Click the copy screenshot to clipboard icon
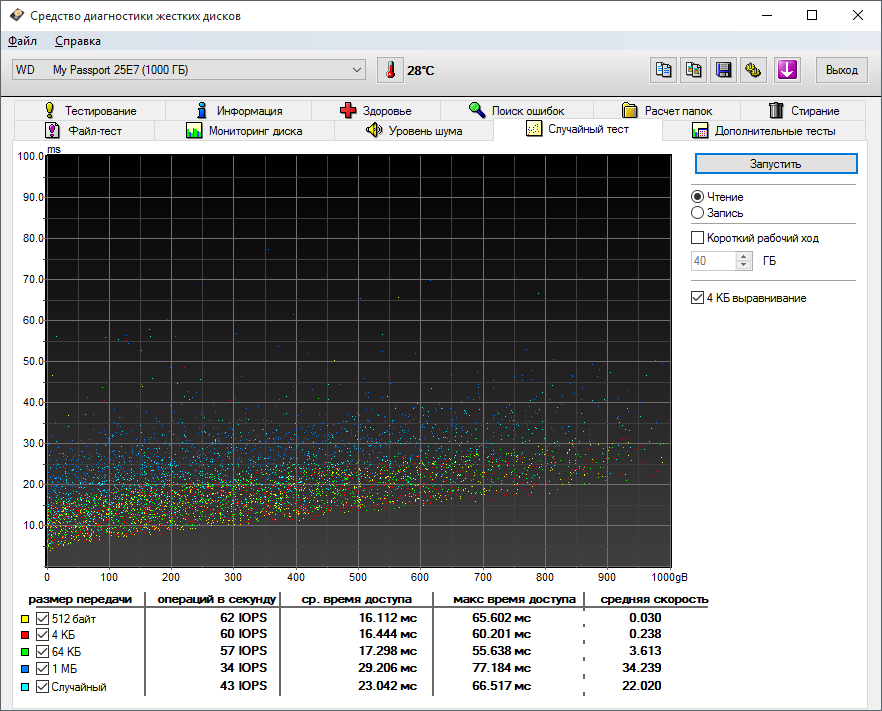Image resolution: width=882 pixels, height=711 pixels. coord(693,70)
